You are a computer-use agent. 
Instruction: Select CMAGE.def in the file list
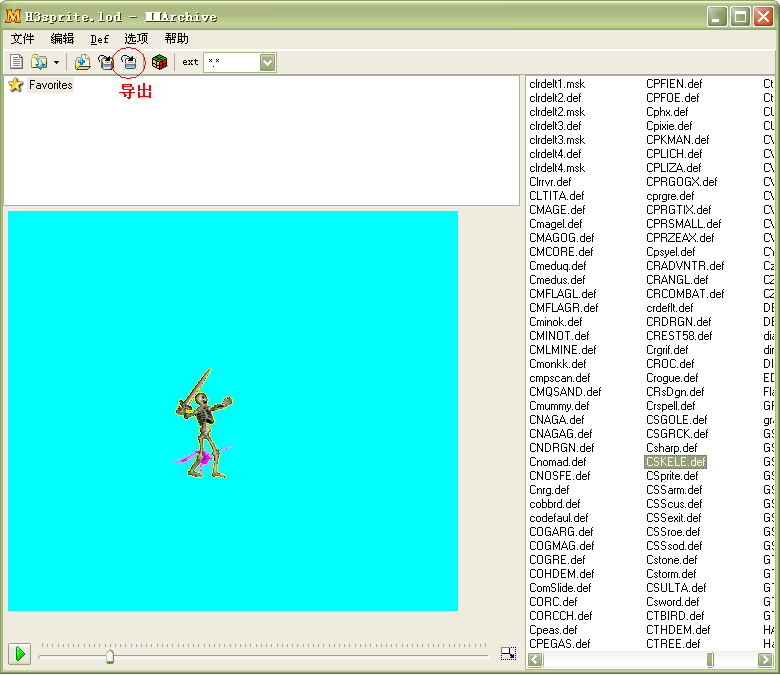click(x=557, y=210)
